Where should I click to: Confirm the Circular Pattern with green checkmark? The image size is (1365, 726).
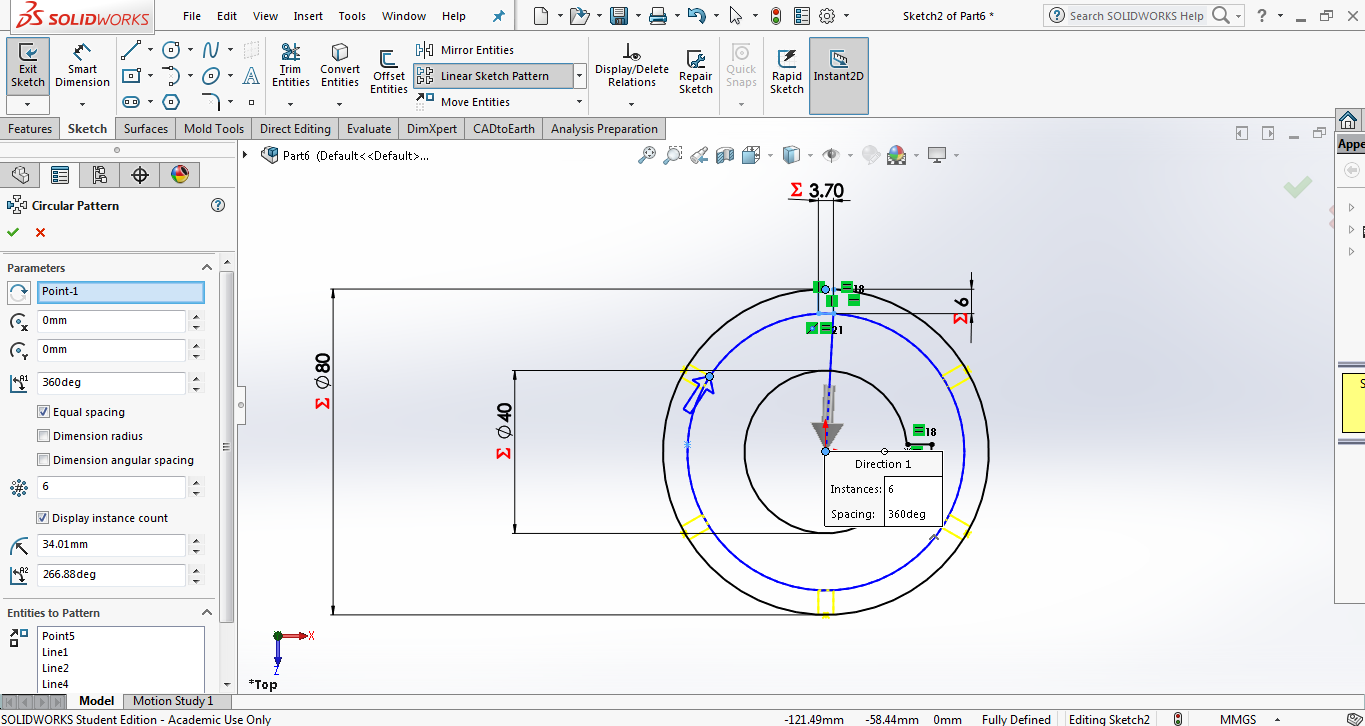[x=13, y=232]
